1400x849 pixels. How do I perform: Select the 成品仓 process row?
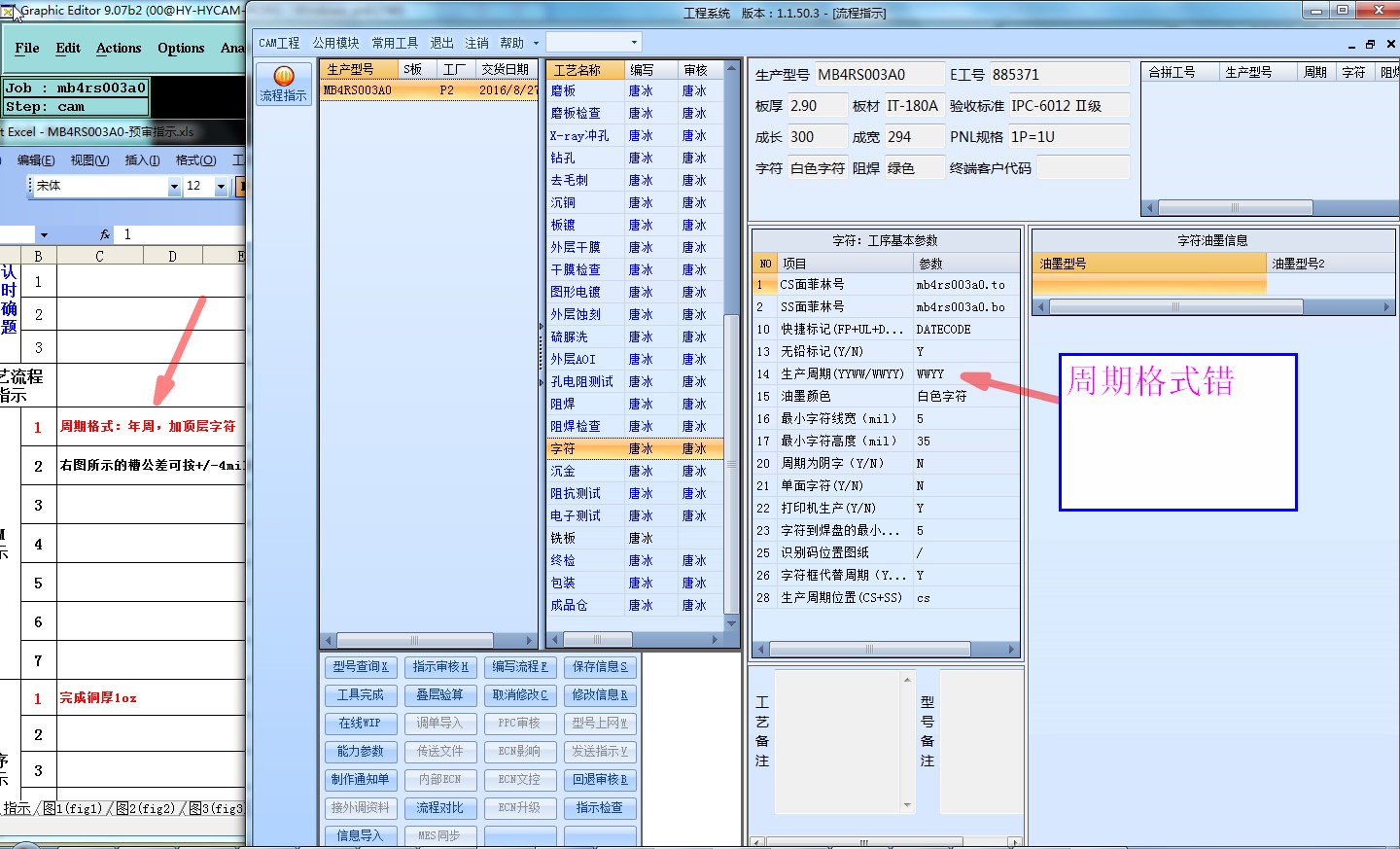pos(635,606)
